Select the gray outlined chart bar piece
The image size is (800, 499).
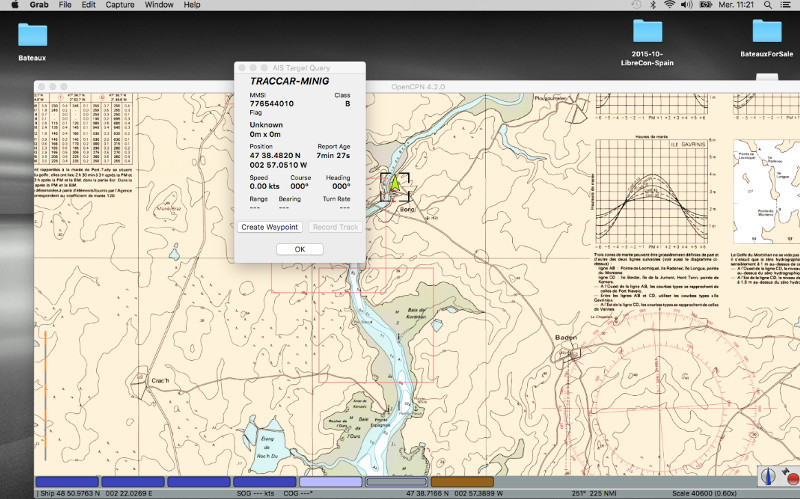(x=396, y=481)
